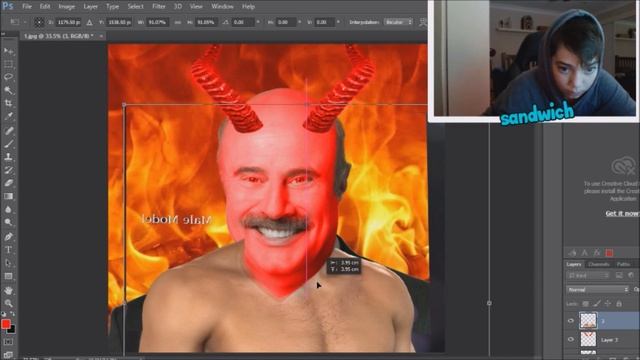
Task: Select the Move tool
Action: click(8, 51)
